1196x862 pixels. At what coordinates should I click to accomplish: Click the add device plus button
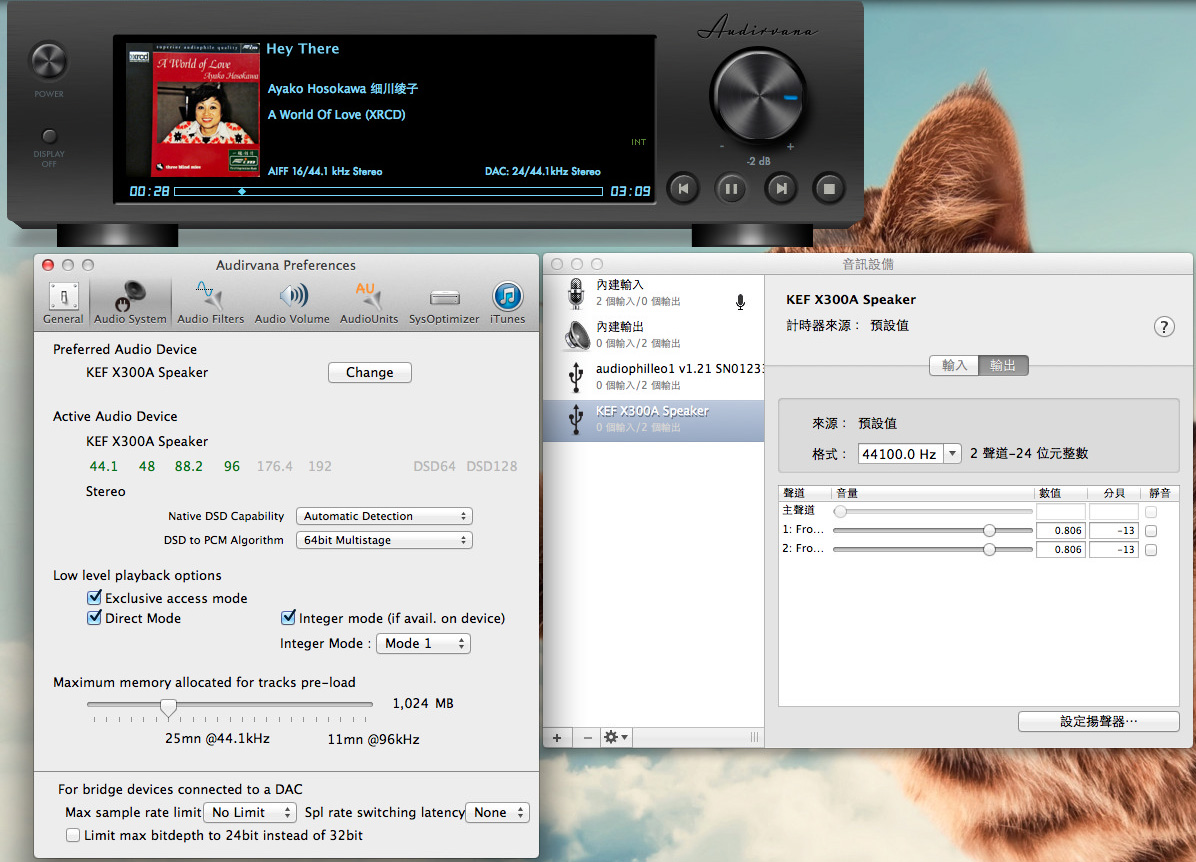tap(557, 738)
